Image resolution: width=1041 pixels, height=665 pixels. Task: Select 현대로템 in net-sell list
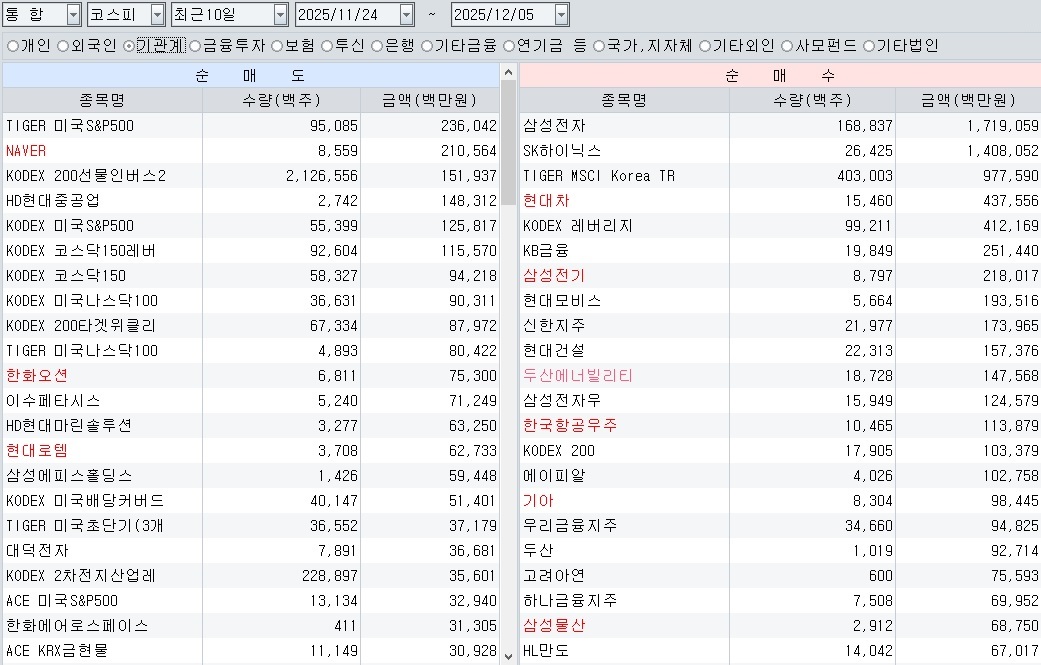pos(251,451)
